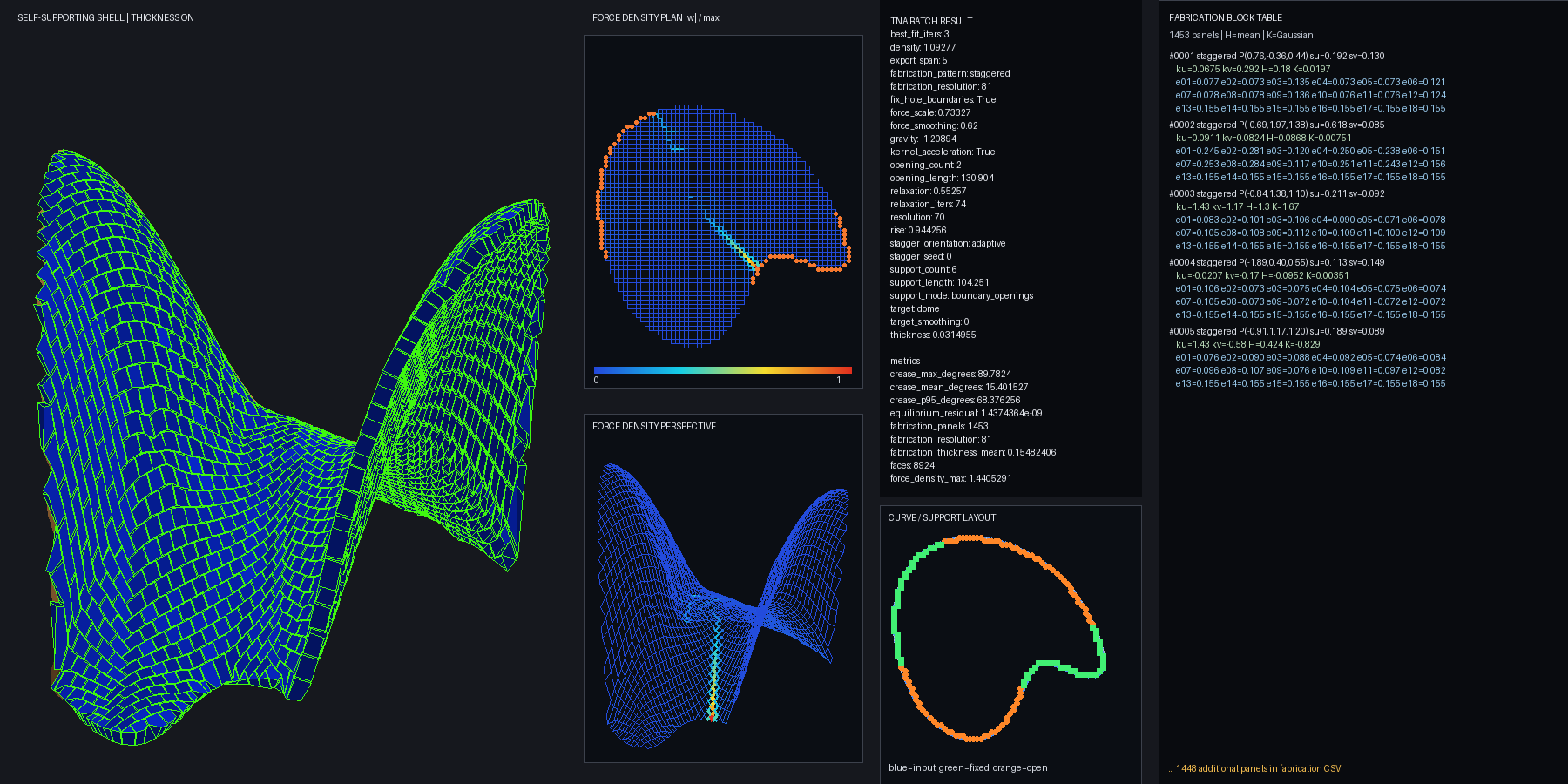
Task: Select the kernel_acceleration: True entry
Action: click(943, 152)
